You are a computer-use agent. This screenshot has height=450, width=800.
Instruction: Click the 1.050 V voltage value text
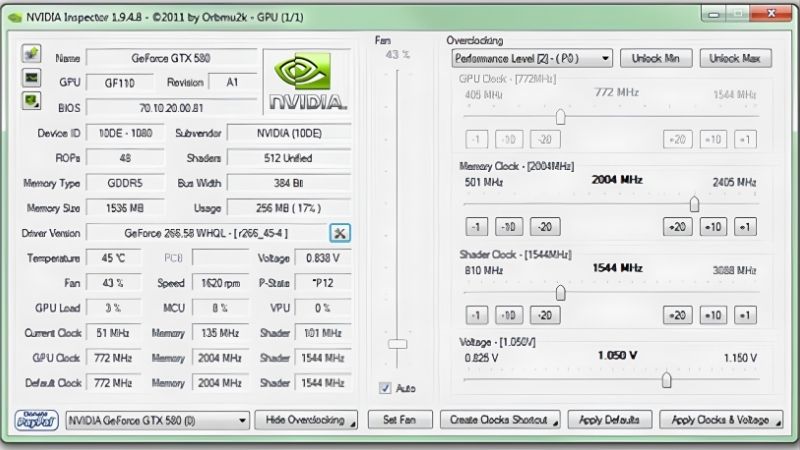(617, 355)
